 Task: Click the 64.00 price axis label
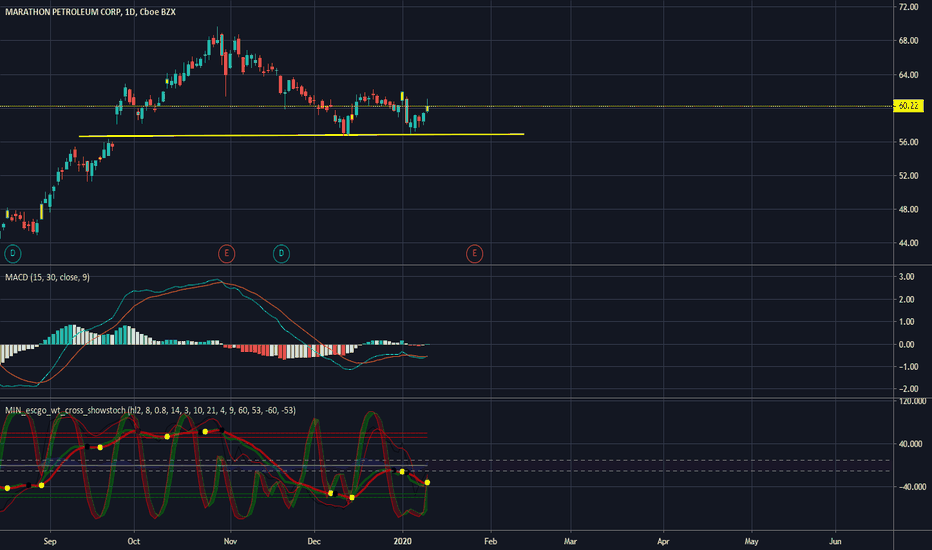tap(908, 75)
